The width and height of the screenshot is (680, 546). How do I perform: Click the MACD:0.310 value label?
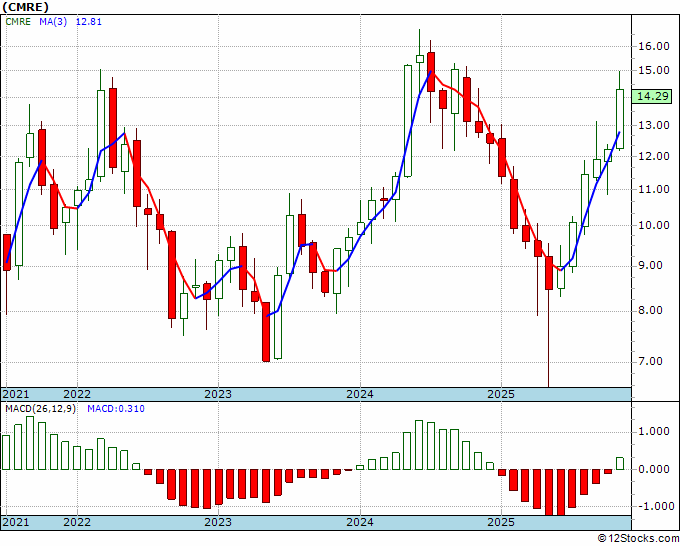(116, 409)
